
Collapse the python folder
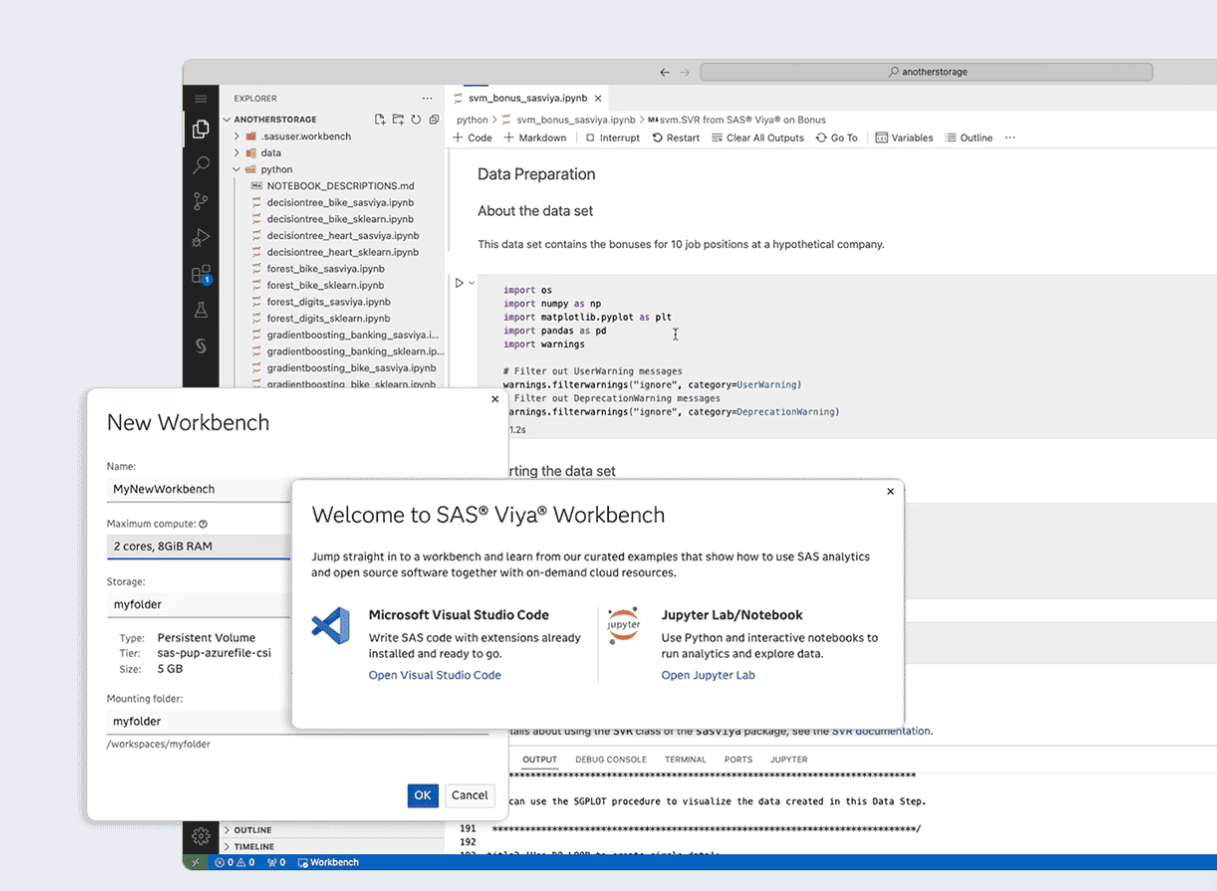[x=276, y=170]
